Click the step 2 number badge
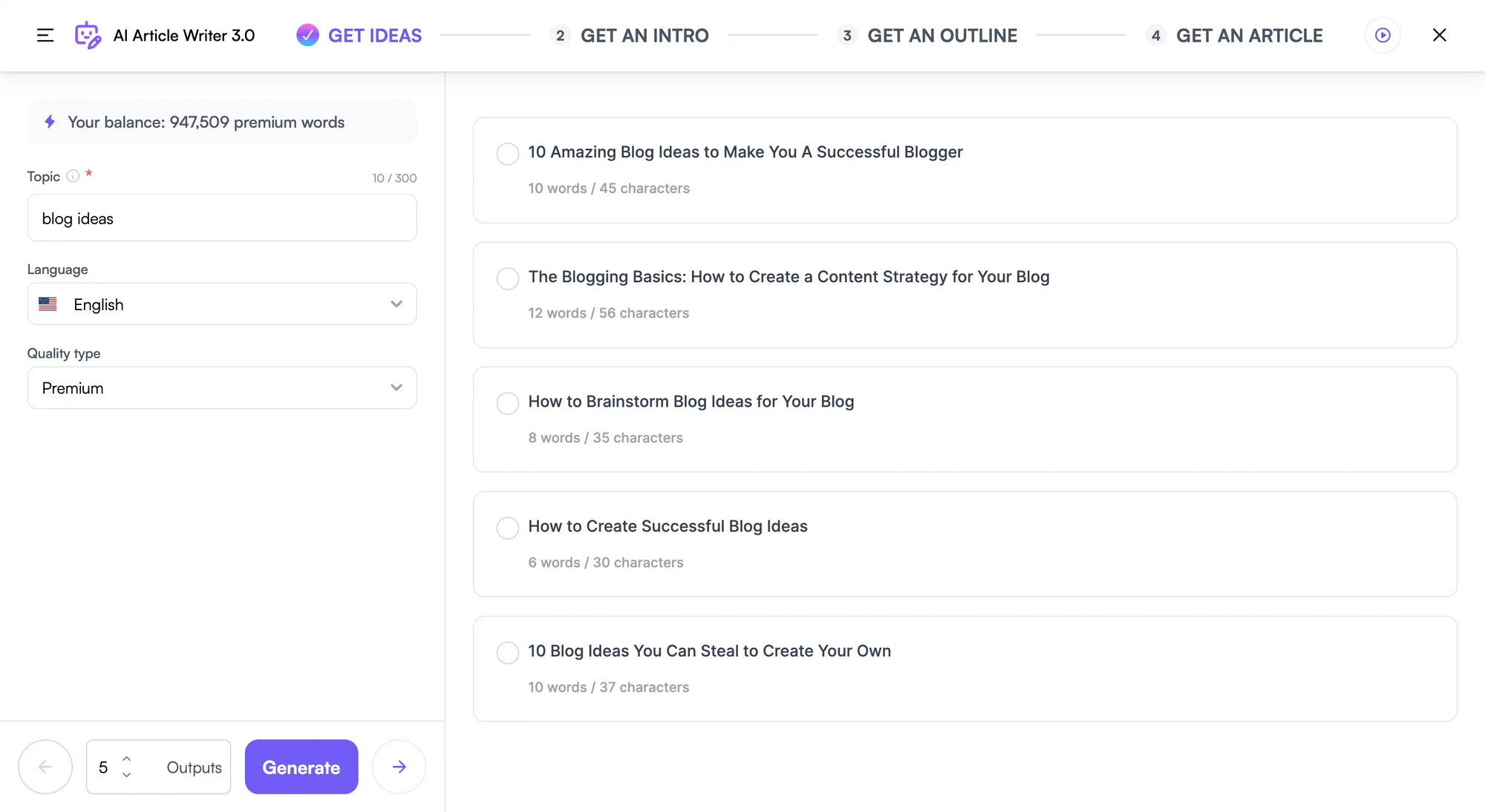This screenshot has height=812, width=1485. click(x=560, y=35)
